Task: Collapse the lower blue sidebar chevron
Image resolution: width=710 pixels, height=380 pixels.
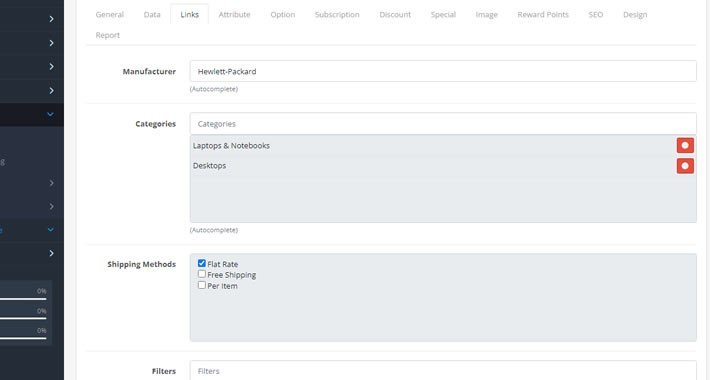Action: (50, 230)
